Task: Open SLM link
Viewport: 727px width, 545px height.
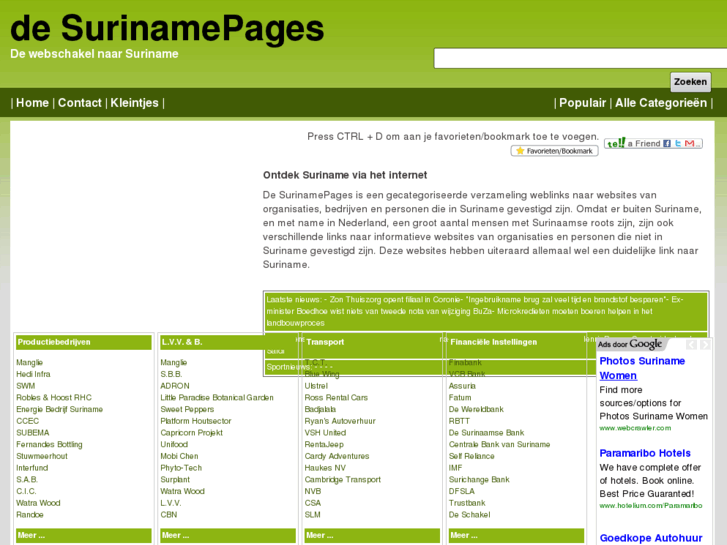Action: [x=312, y=514]
